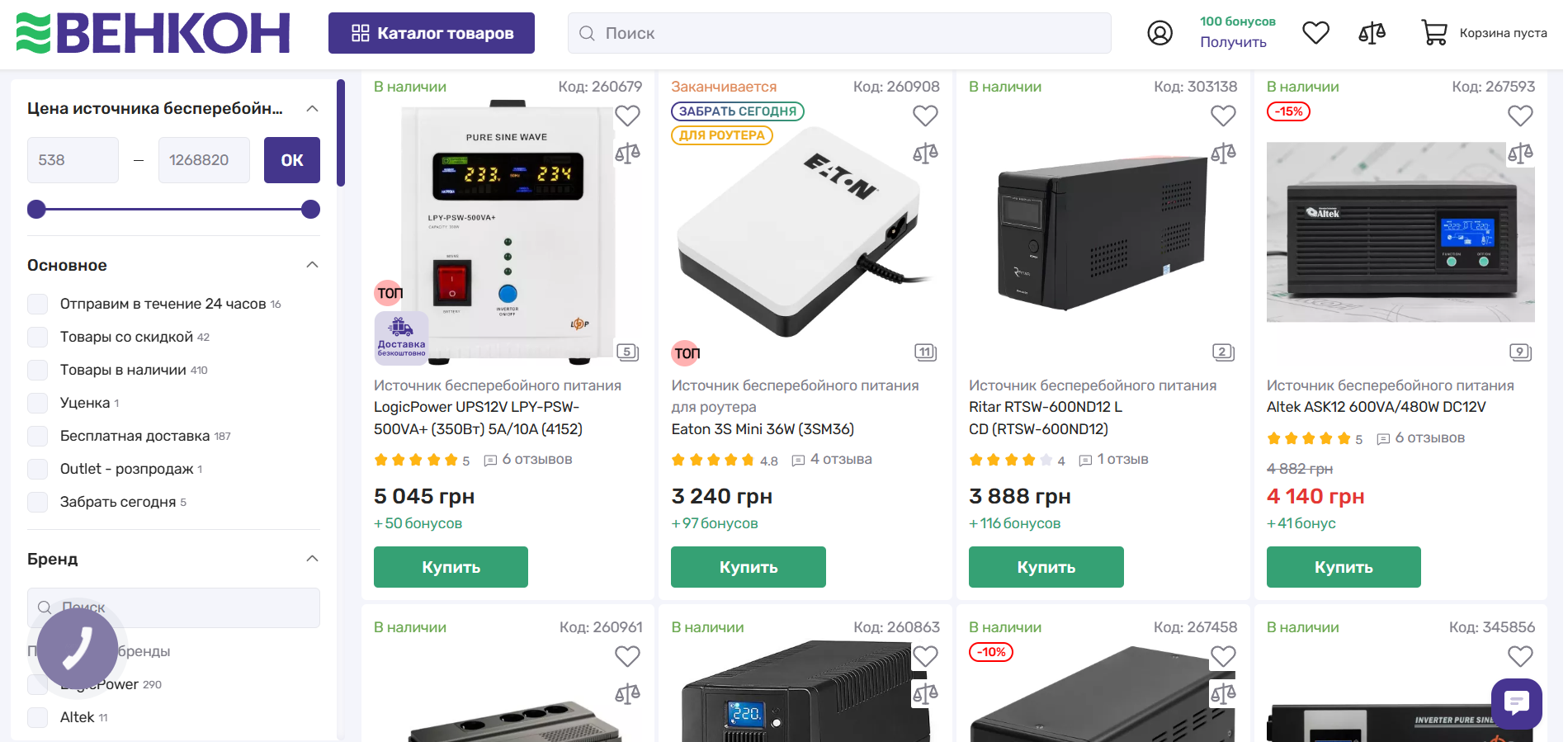Click the floating phone call icon
This screenshot has height=742, width=1568.
click(x=78, y=648)
